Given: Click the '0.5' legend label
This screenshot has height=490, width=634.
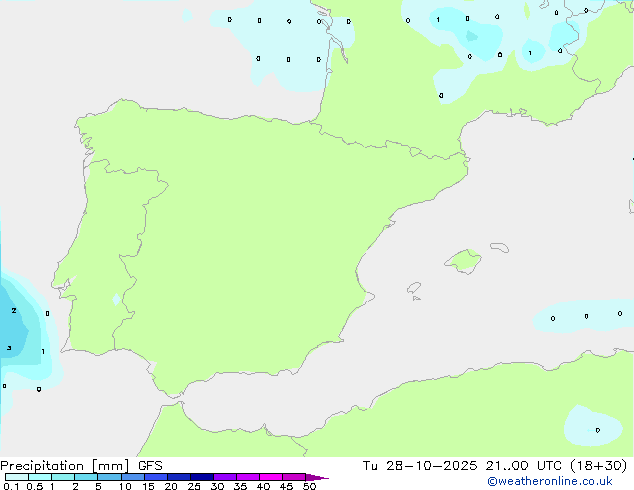Looking at the screenshot, I should [34, 486].
